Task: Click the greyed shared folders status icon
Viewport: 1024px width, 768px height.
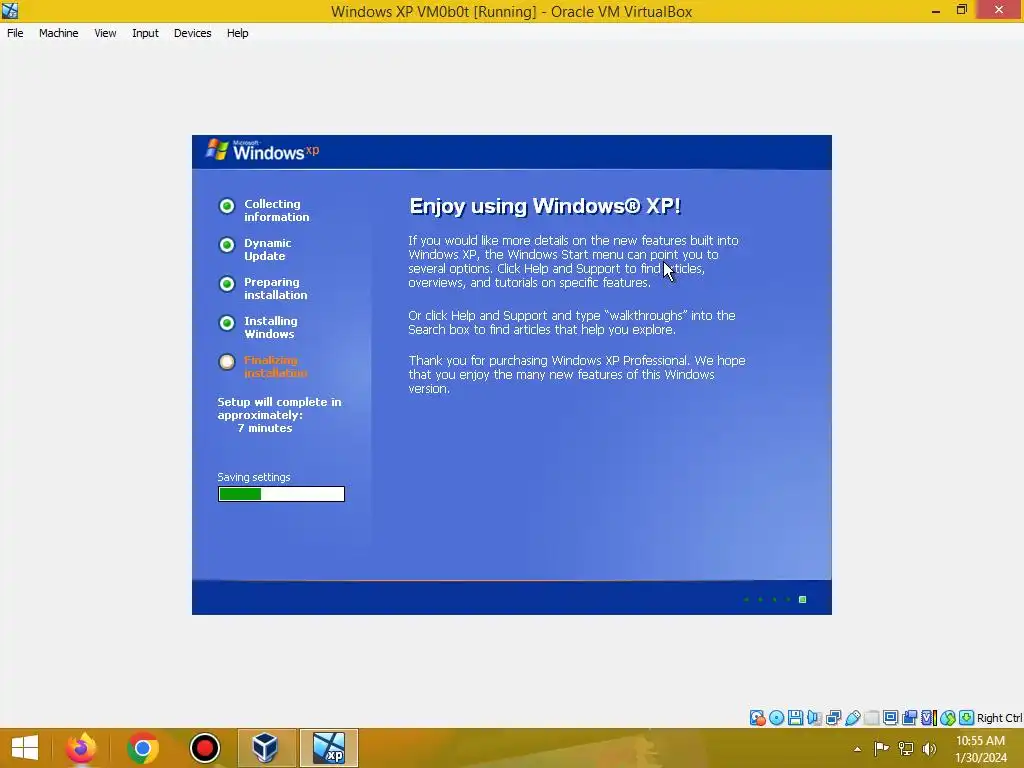Action: click(x=871, y=718)
